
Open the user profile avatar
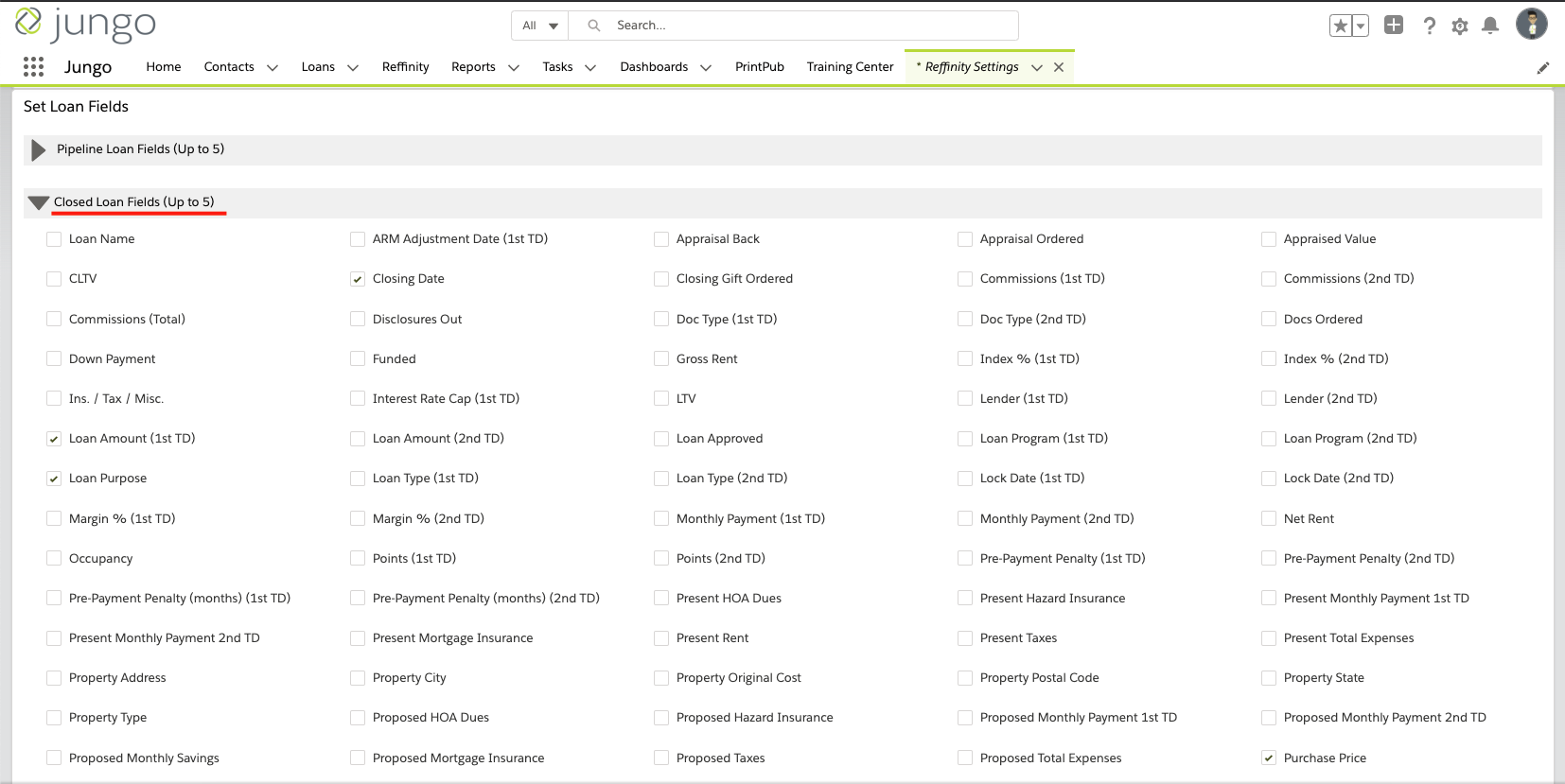click(x=1531, y=25)
